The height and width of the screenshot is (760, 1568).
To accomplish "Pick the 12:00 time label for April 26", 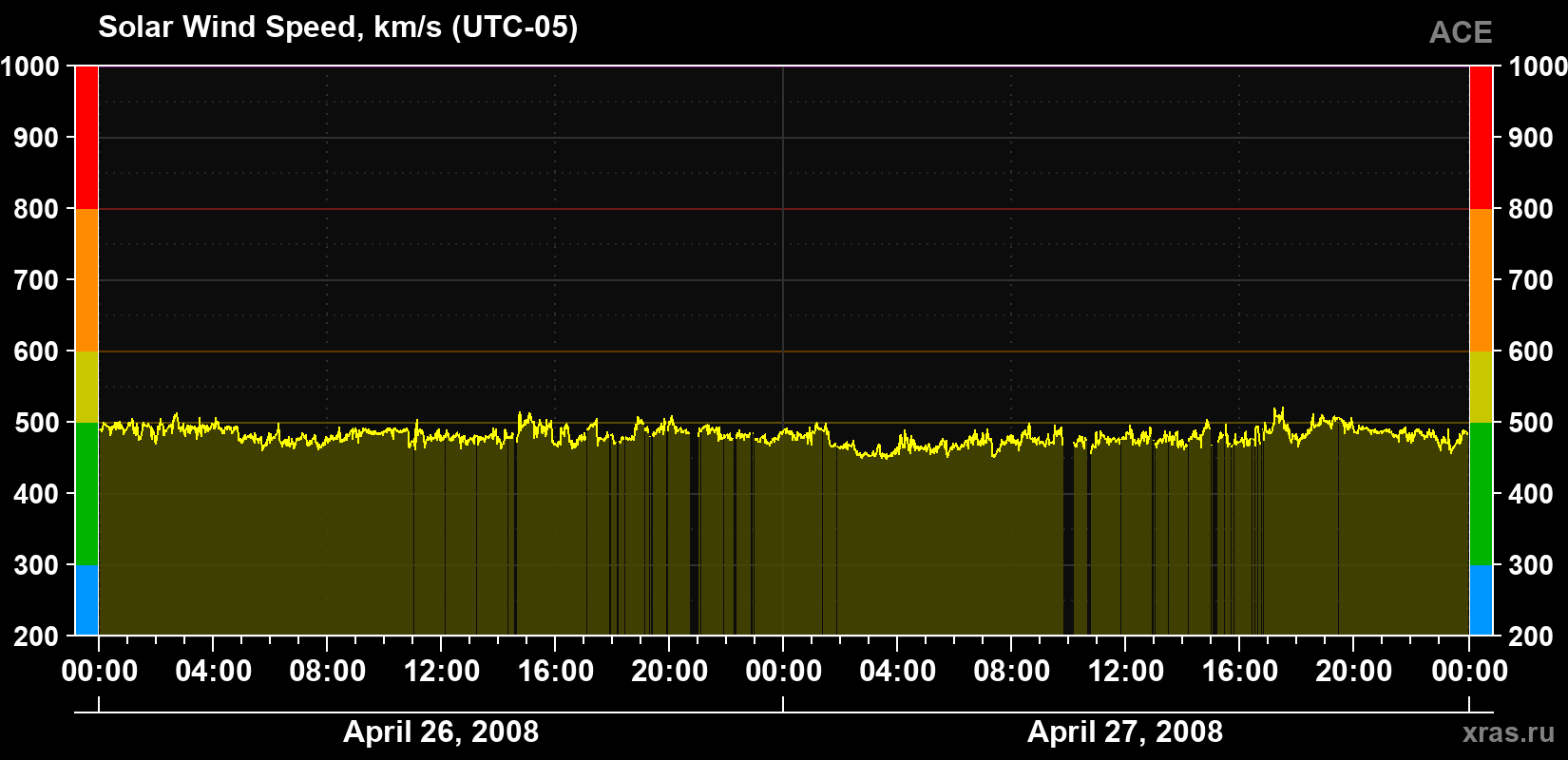I will point(441,672).
